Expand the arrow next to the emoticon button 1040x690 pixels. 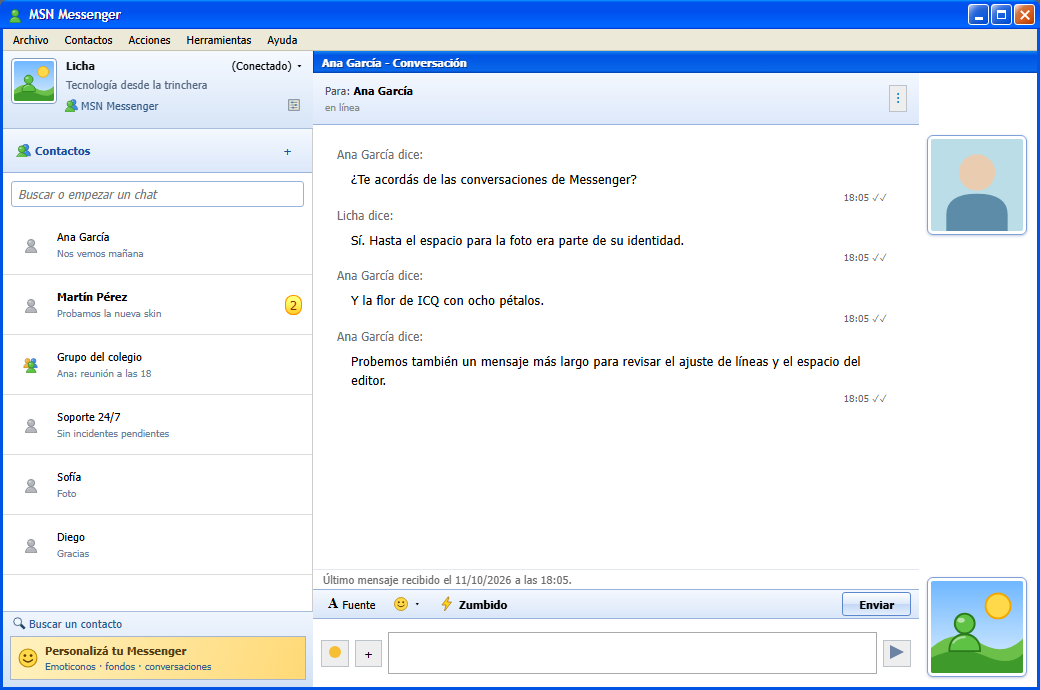(x=417, y=604)
